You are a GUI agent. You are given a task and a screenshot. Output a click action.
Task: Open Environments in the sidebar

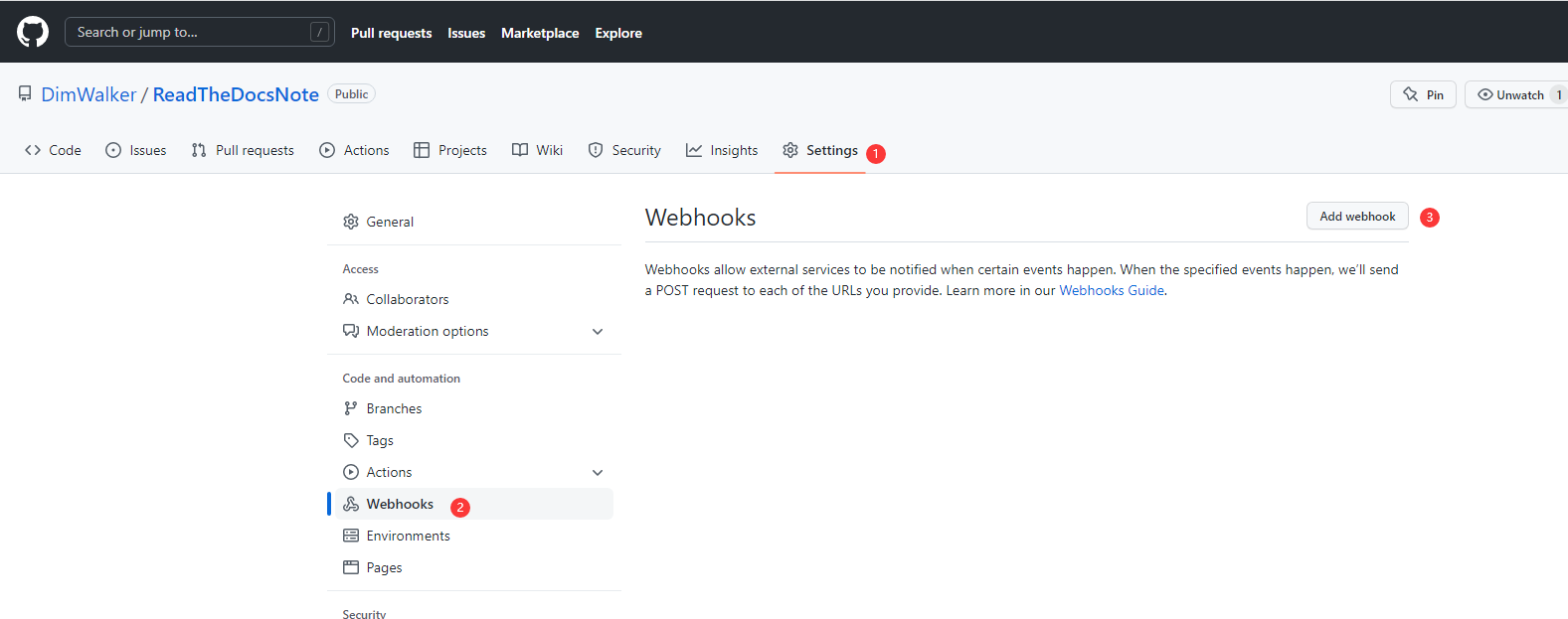click(x=474, y=536)
